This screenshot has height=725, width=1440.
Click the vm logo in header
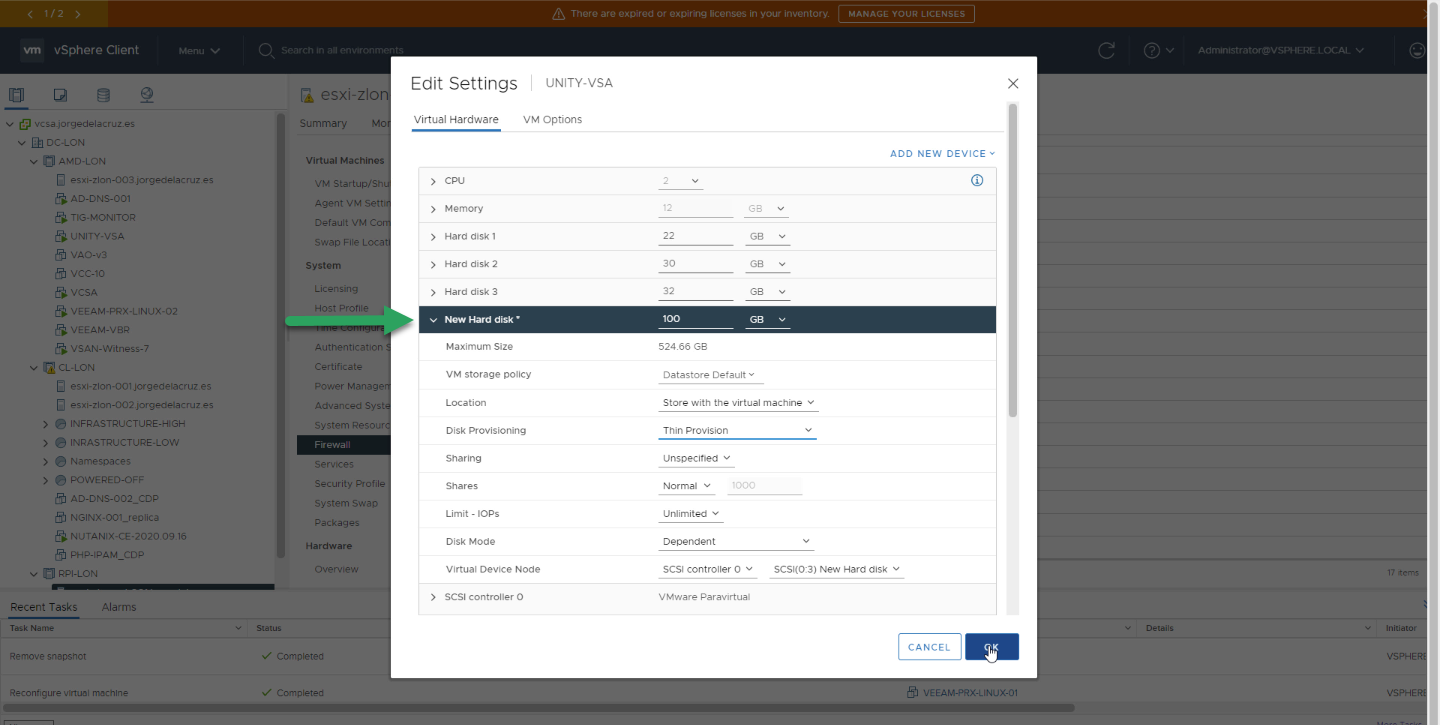(x=32, y=50)
